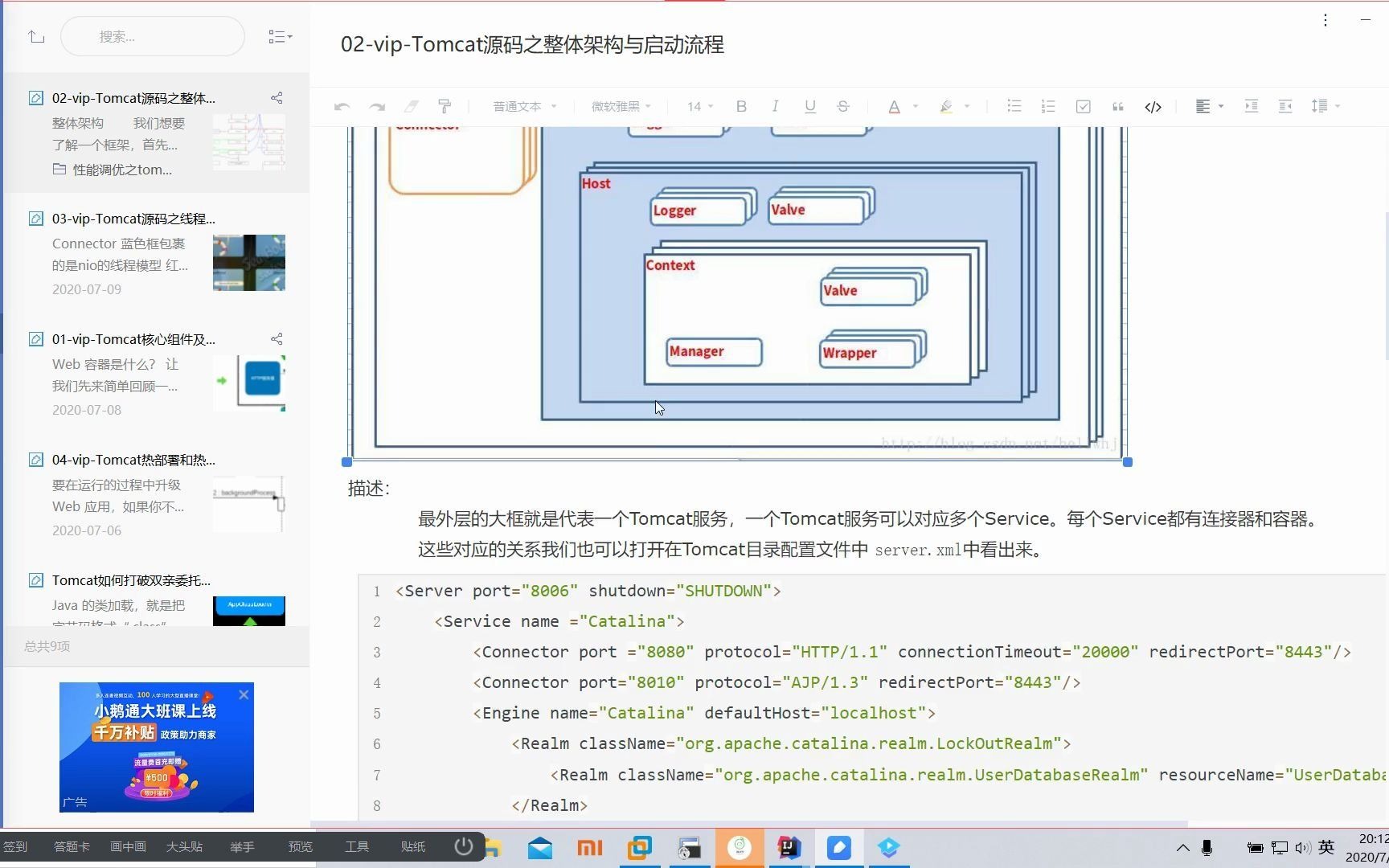The height and width of the screenshot is (868, 1389).
Task: Apply strikethrough formatting
Action: 843,106
